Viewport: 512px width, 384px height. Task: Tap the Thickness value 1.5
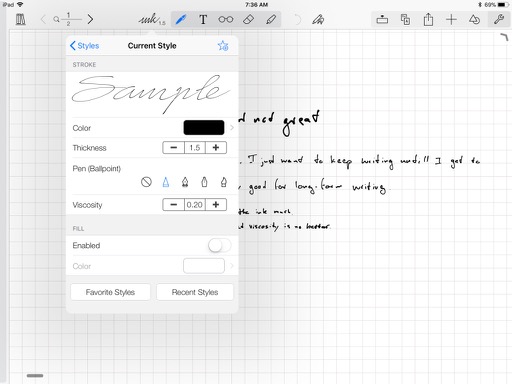(195, 148)
